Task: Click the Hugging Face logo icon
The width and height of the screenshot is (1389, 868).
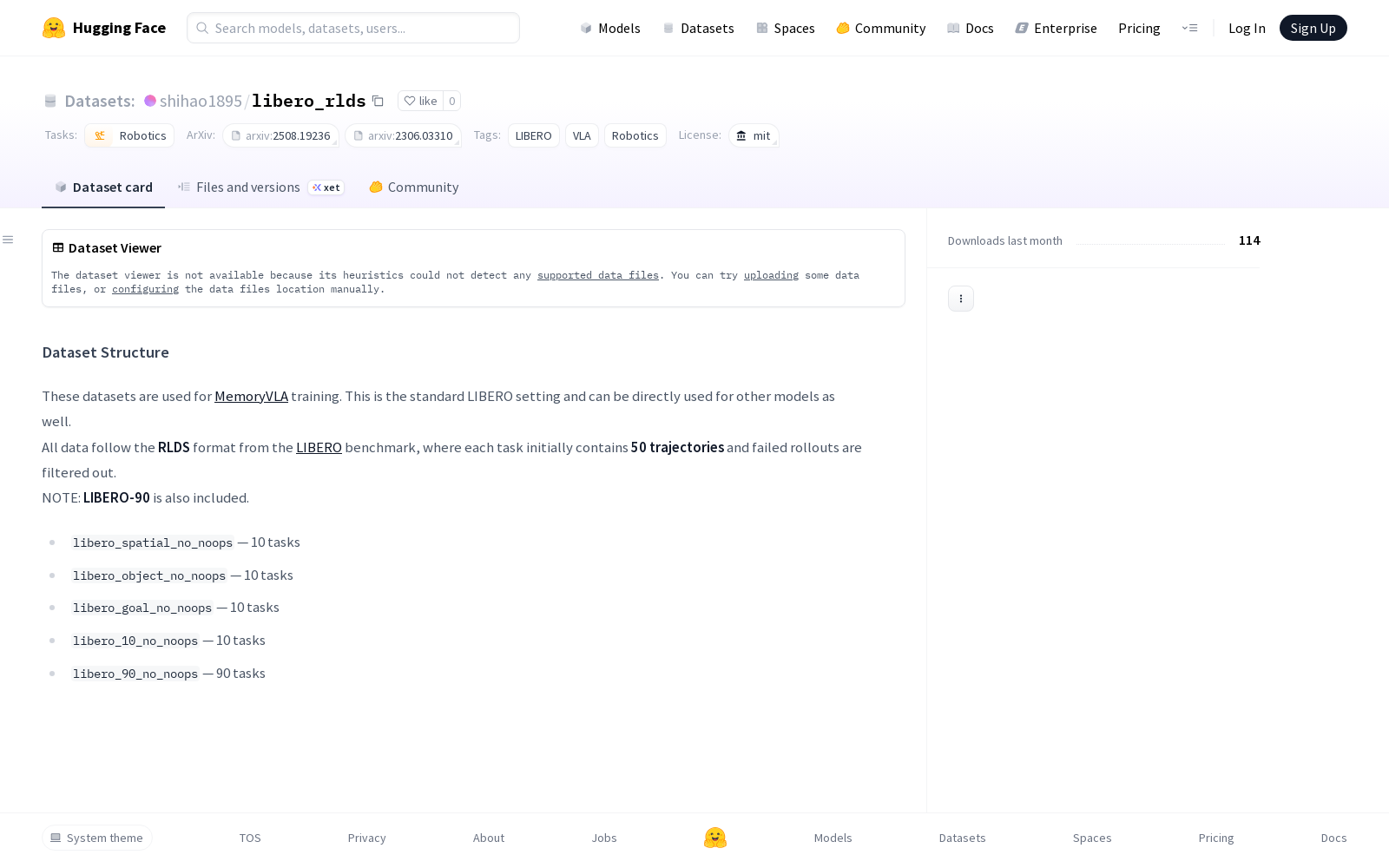Action: 54,28
